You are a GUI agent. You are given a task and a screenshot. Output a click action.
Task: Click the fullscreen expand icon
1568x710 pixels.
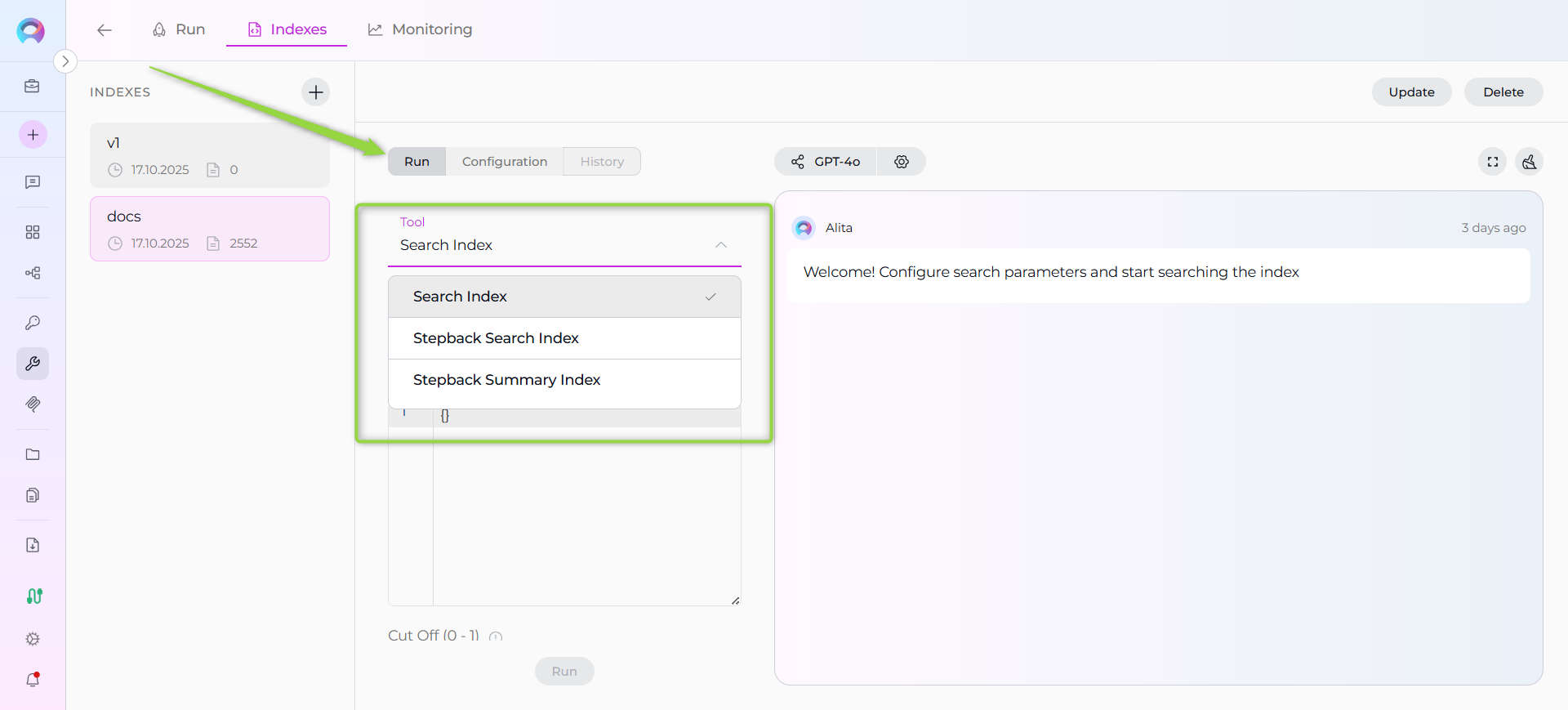pyautogui.click(x=1492, y=162)
